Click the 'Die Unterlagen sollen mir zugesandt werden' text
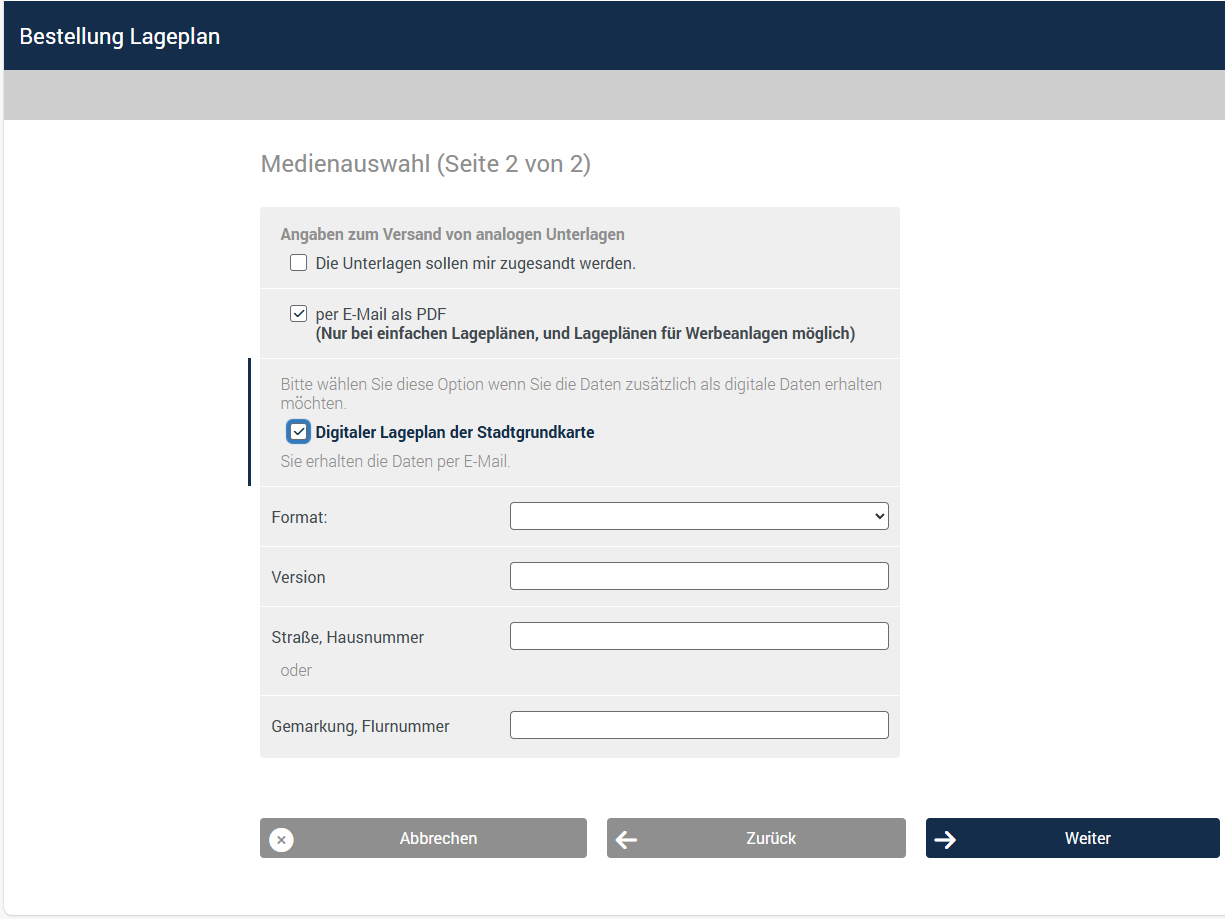The image size is (1225, 919). point(475,264)
